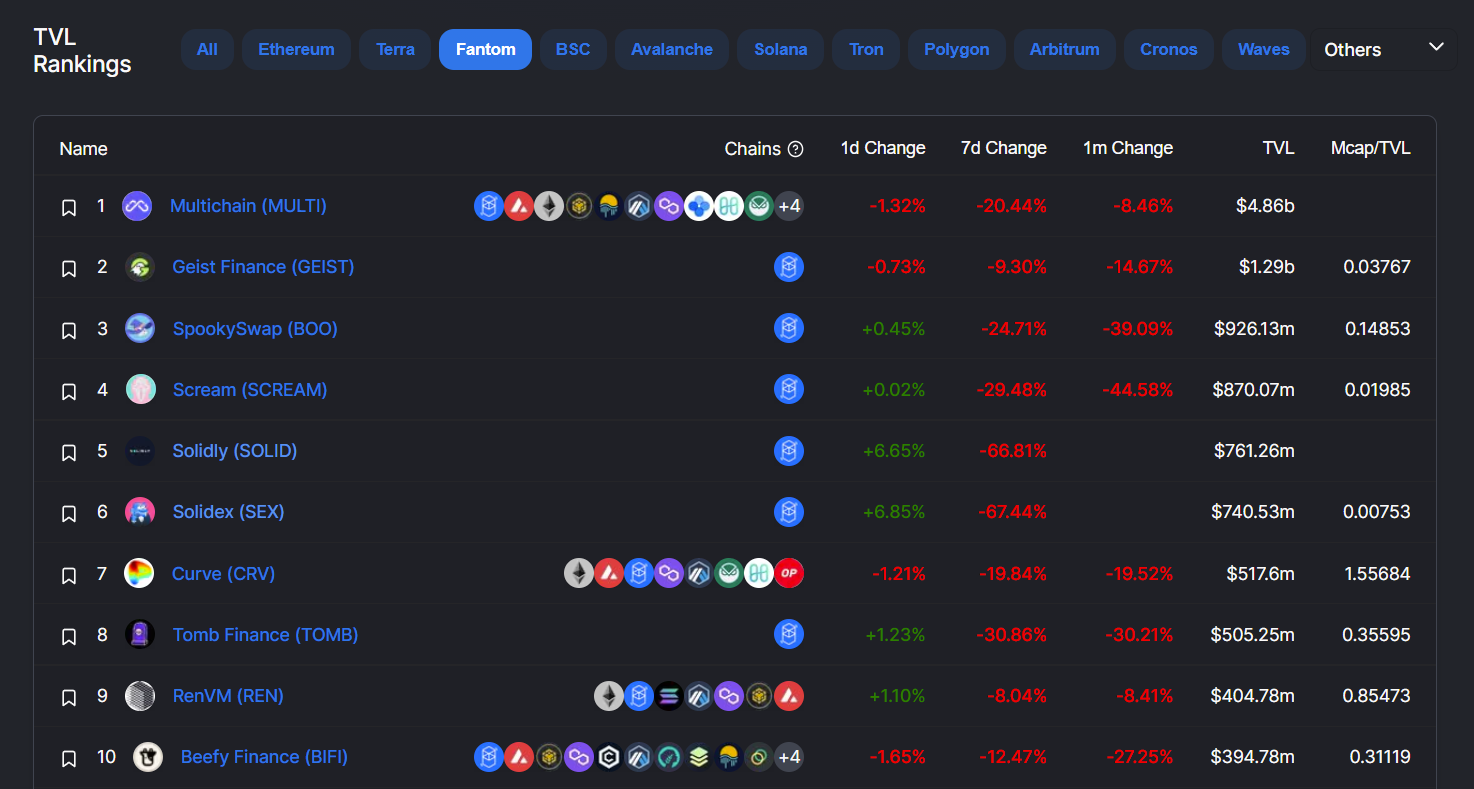The width and height of the screenshot is (1474, 789).
Task: Switch to the Solana tab
Action: coord(781,49)
